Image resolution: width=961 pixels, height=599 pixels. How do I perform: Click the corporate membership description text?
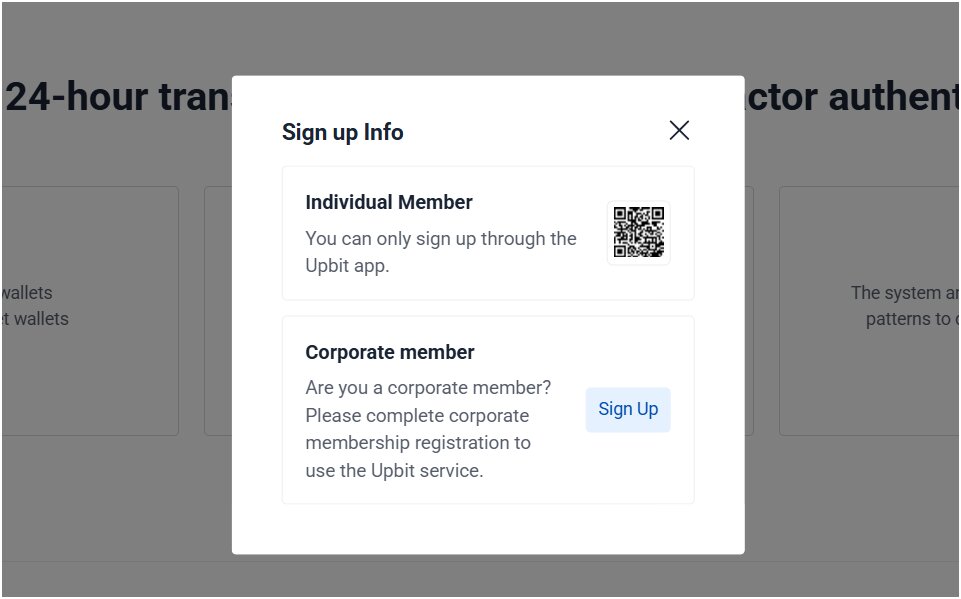coord(429,428)
